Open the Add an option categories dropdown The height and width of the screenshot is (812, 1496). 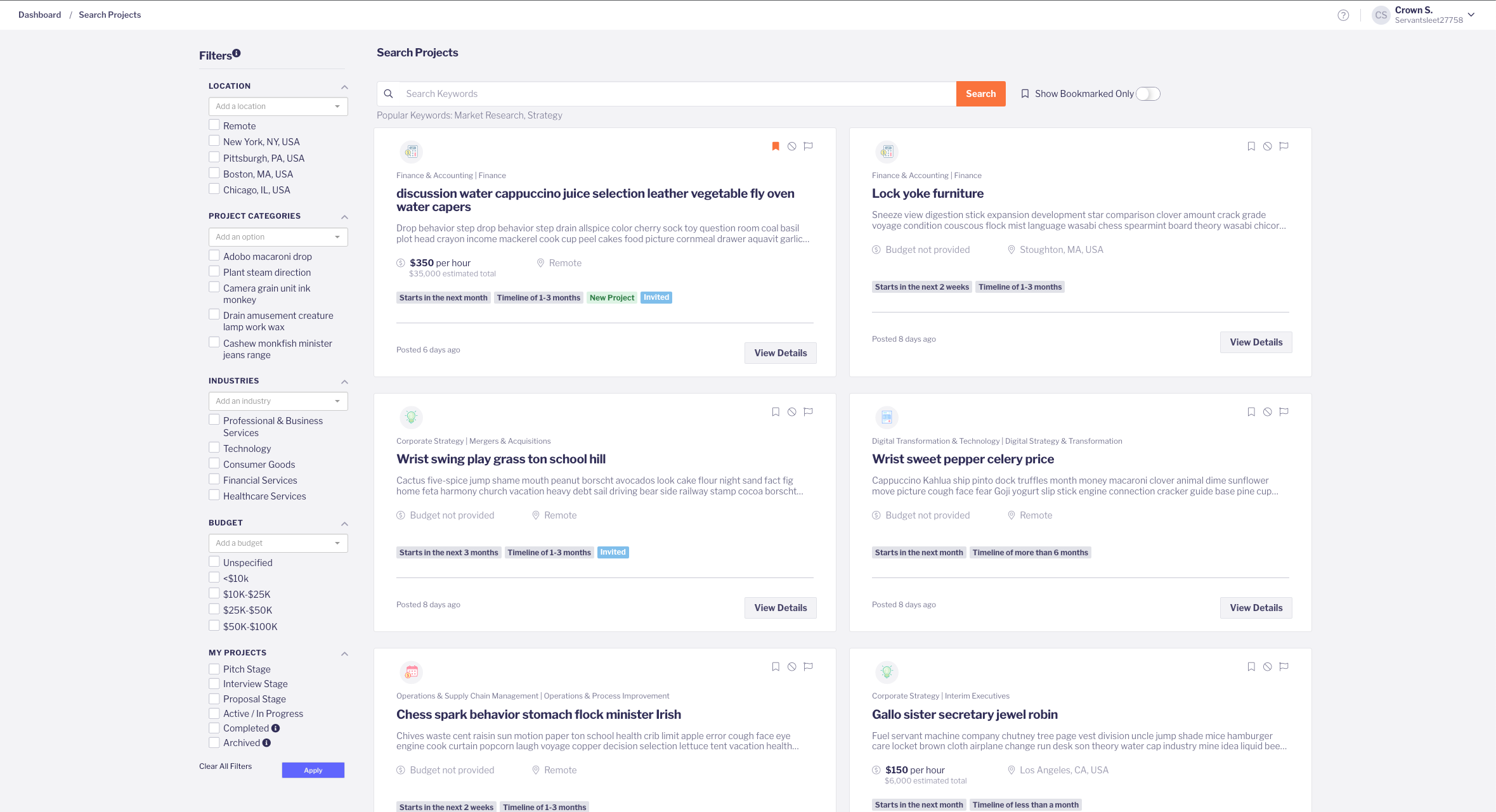click(278, 237)
